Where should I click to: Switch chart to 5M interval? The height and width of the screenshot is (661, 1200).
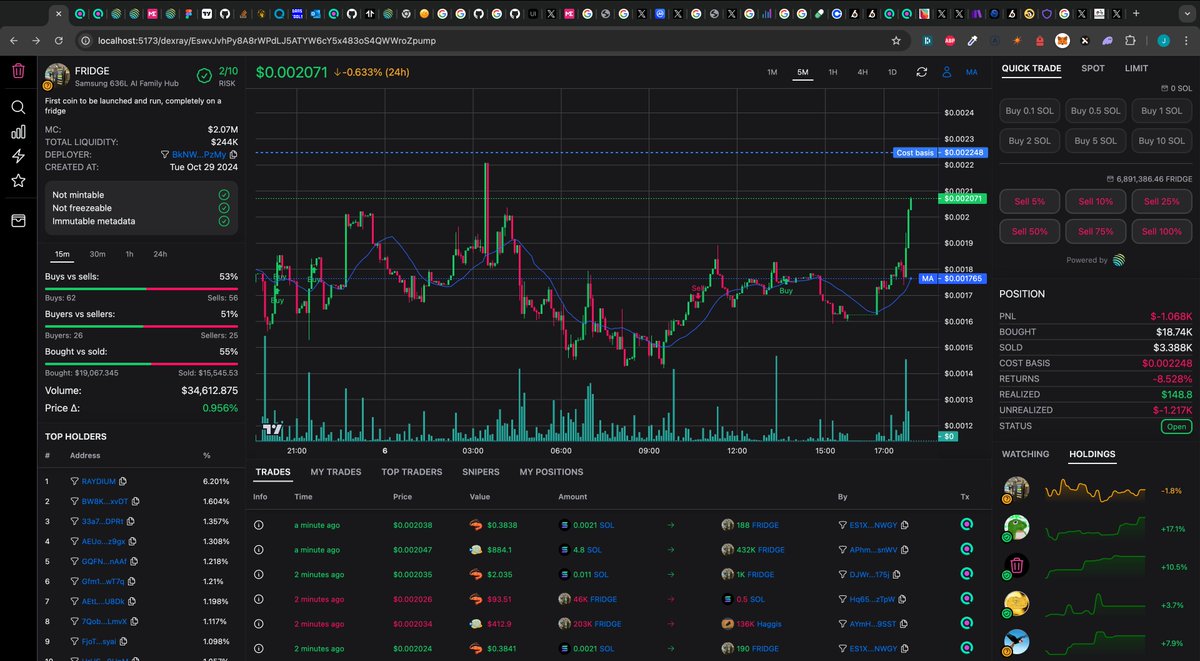pos(803,72)
